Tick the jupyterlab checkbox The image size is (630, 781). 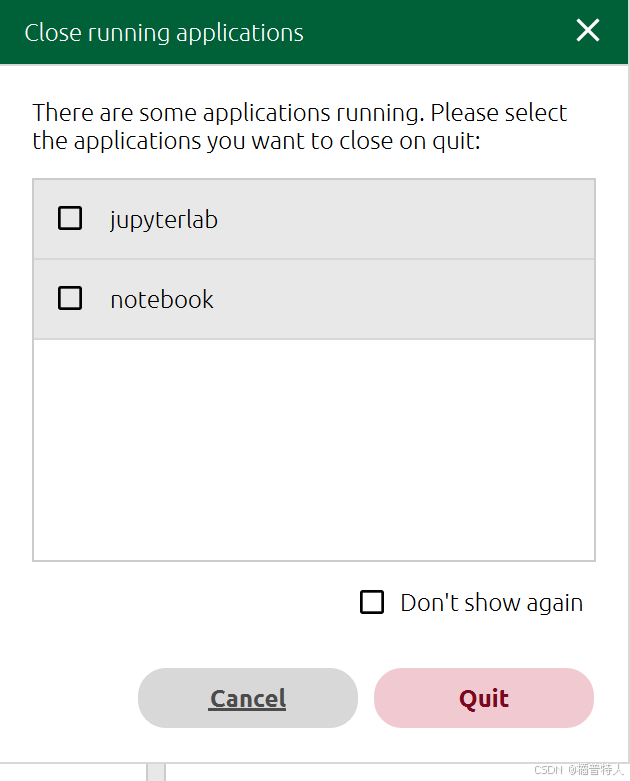pyautogui.click(x=70, y=218)
